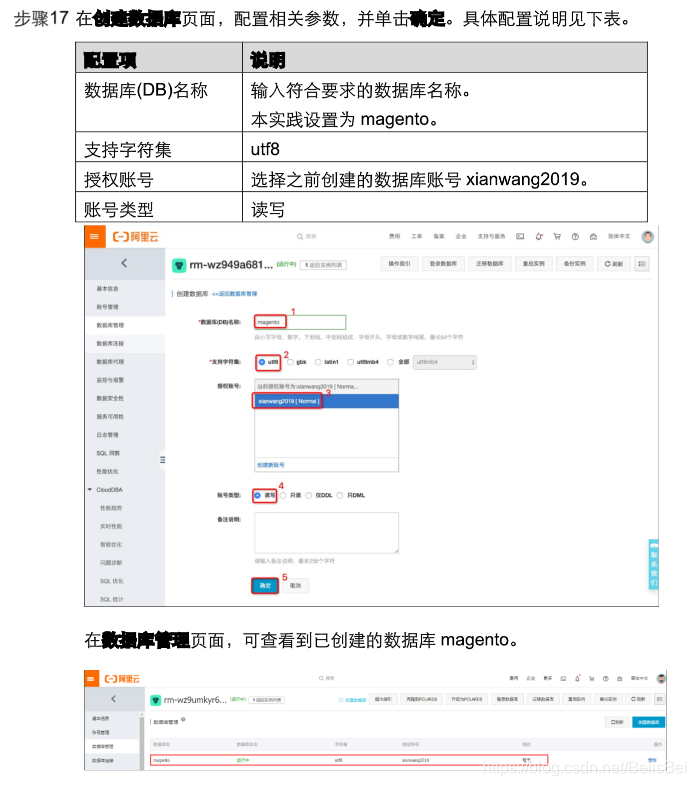Open notification bell on database management page

click(x=577, y=678)
